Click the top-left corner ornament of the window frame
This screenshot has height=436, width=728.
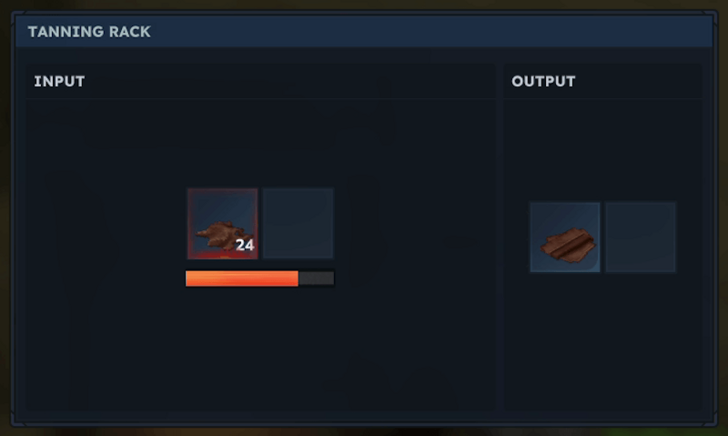(18, 18)
